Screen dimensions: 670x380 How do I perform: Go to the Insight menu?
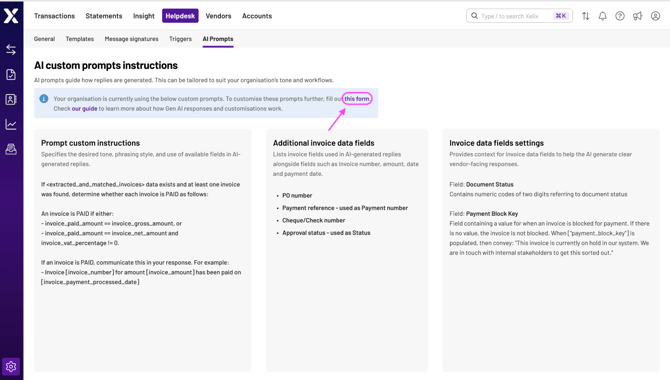point(144,16)
